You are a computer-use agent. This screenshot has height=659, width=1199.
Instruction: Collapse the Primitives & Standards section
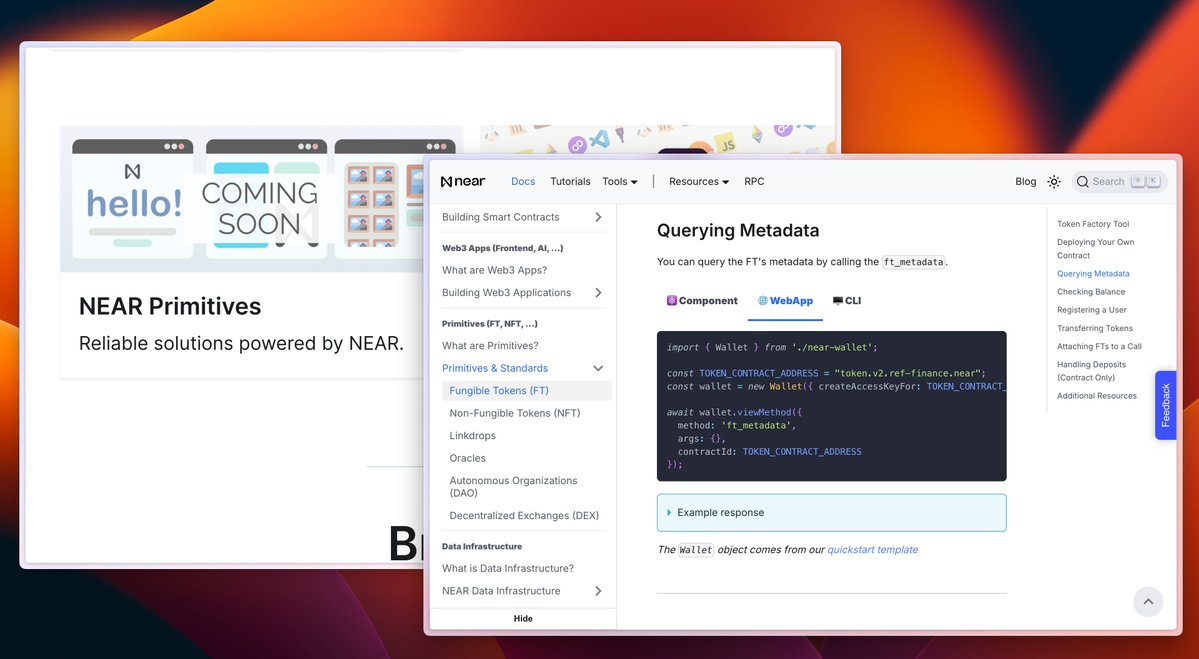point(598,369)
